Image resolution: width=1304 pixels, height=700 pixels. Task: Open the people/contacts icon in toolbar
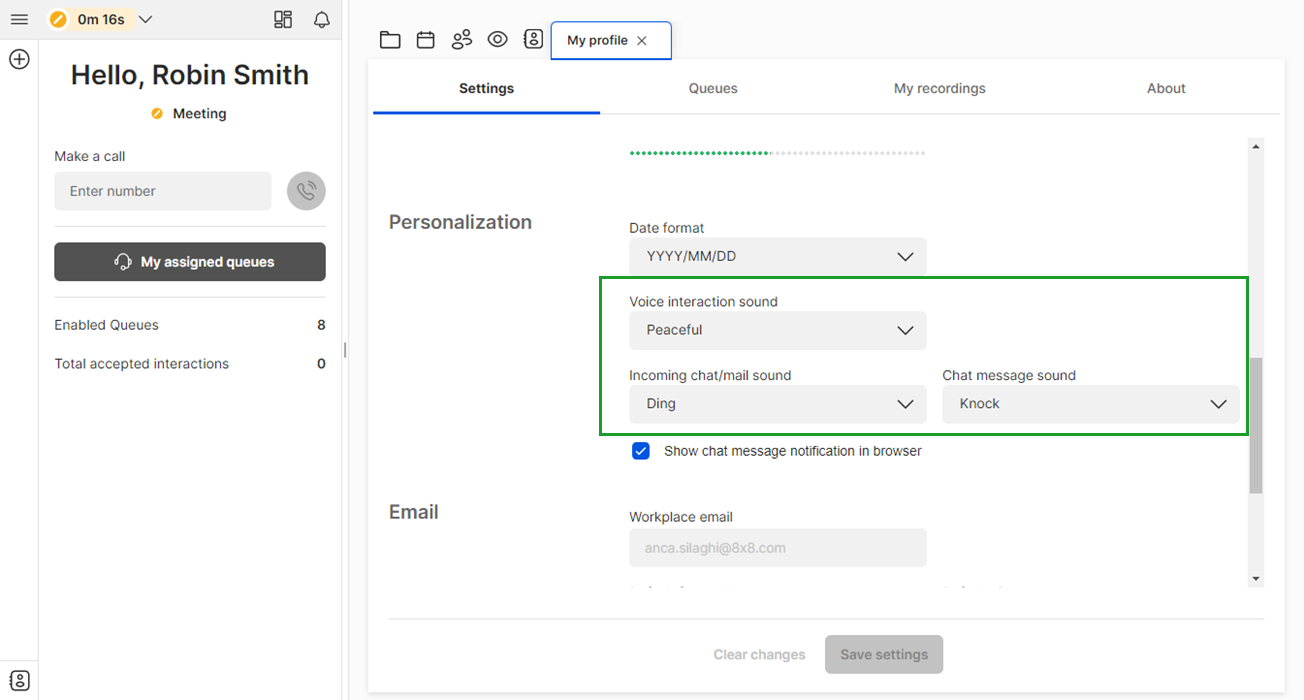click(x=461, y=40)
